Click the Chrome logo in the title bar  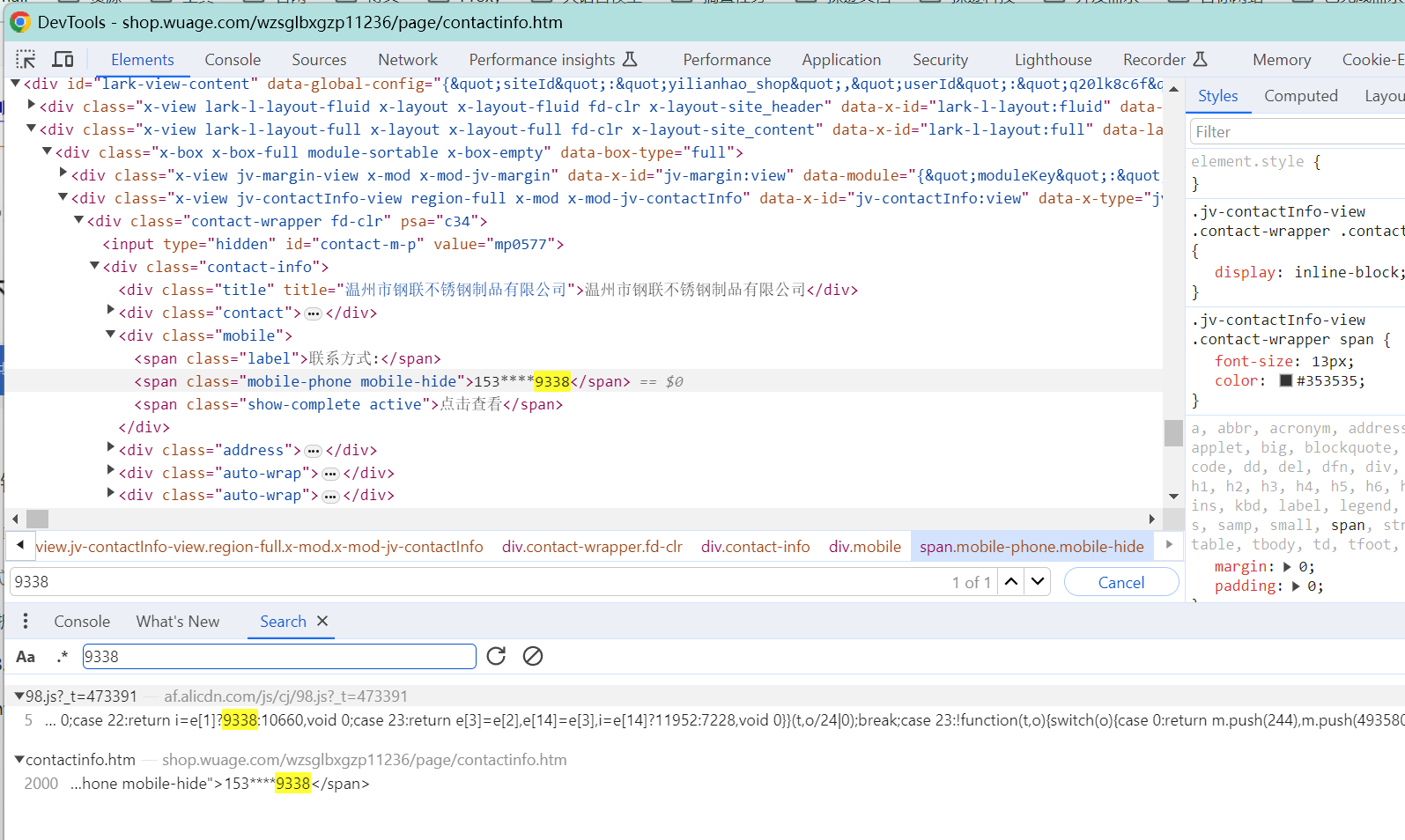pos(20,22)
